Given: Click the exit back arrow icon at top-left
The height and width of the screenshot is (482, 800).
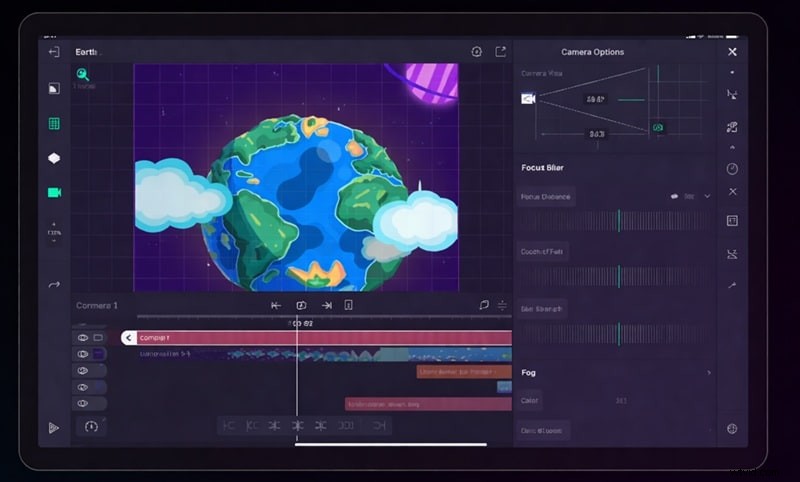Looking at the screenshot, I should tap(54, 52).
